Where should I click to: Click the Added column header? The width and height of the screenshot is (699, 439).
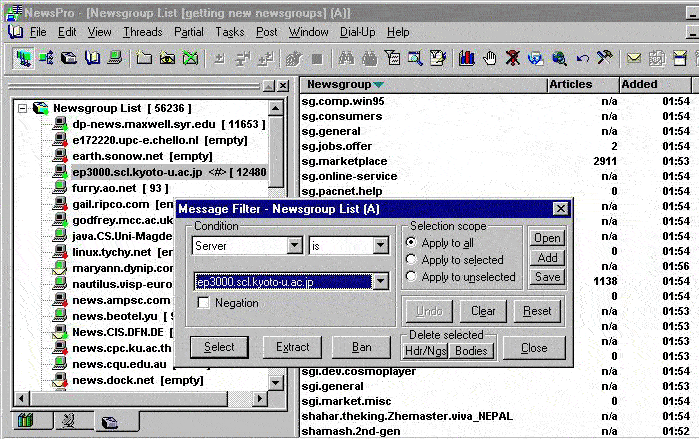655,84
